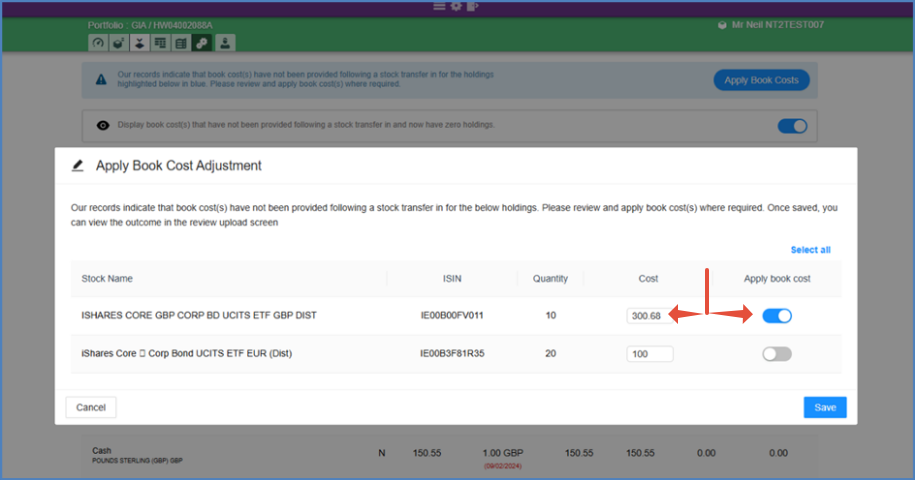915x480 pixels.
Task: Click the Select all link
Action: pos(810,250)
